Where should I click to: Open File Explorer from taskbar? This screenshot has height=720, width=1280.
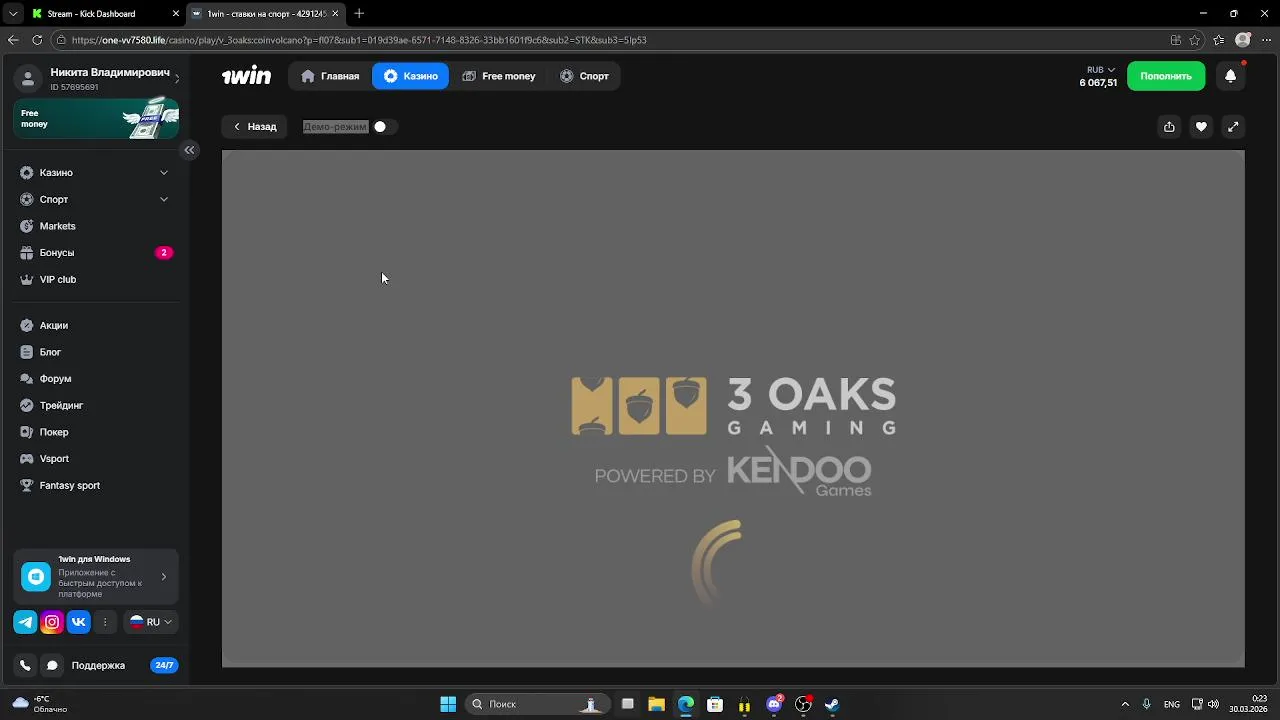pos(656,704)
